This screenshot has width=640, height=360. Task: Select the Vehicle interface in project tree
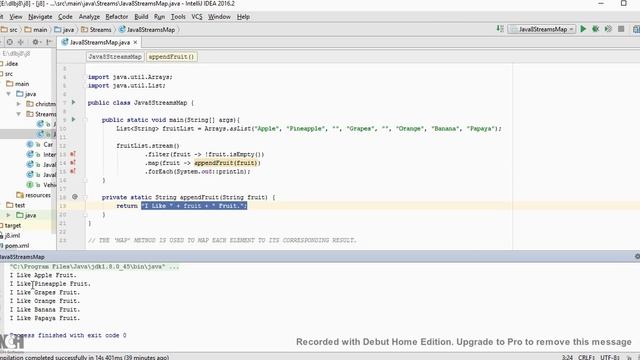point(41,185)
